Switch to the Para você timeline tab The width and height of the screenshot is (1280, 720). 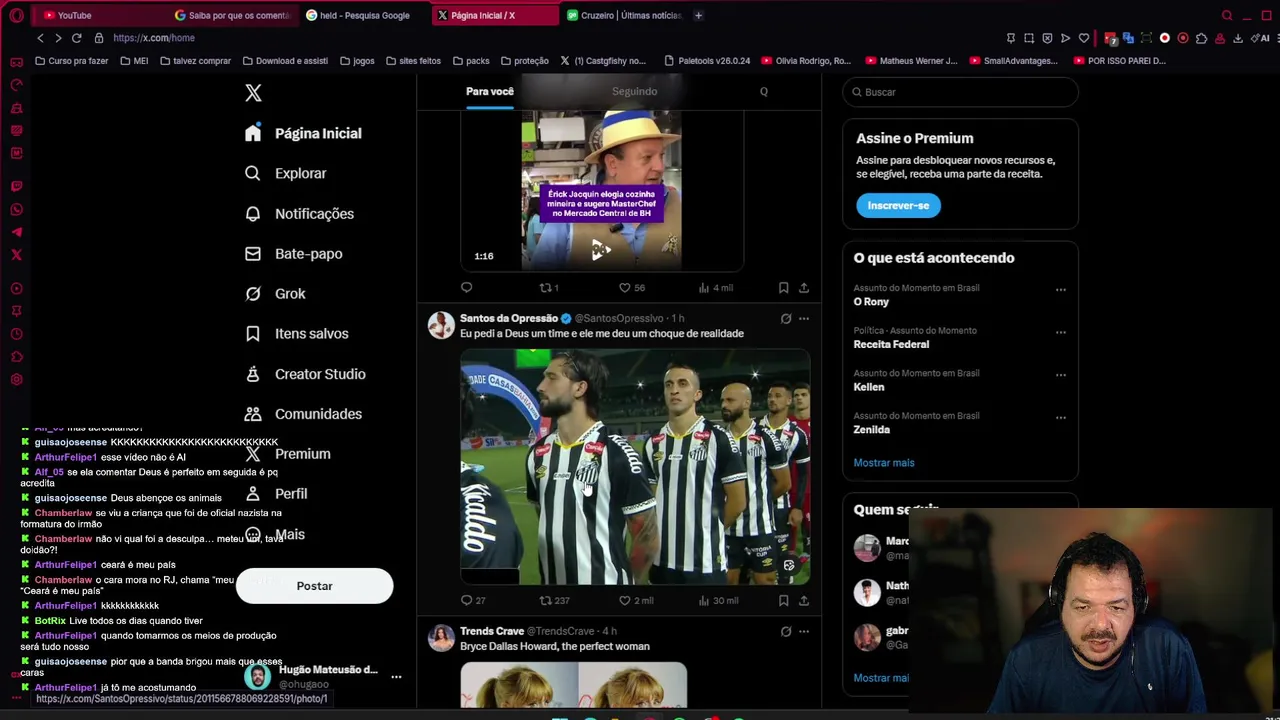pos(490,91)
